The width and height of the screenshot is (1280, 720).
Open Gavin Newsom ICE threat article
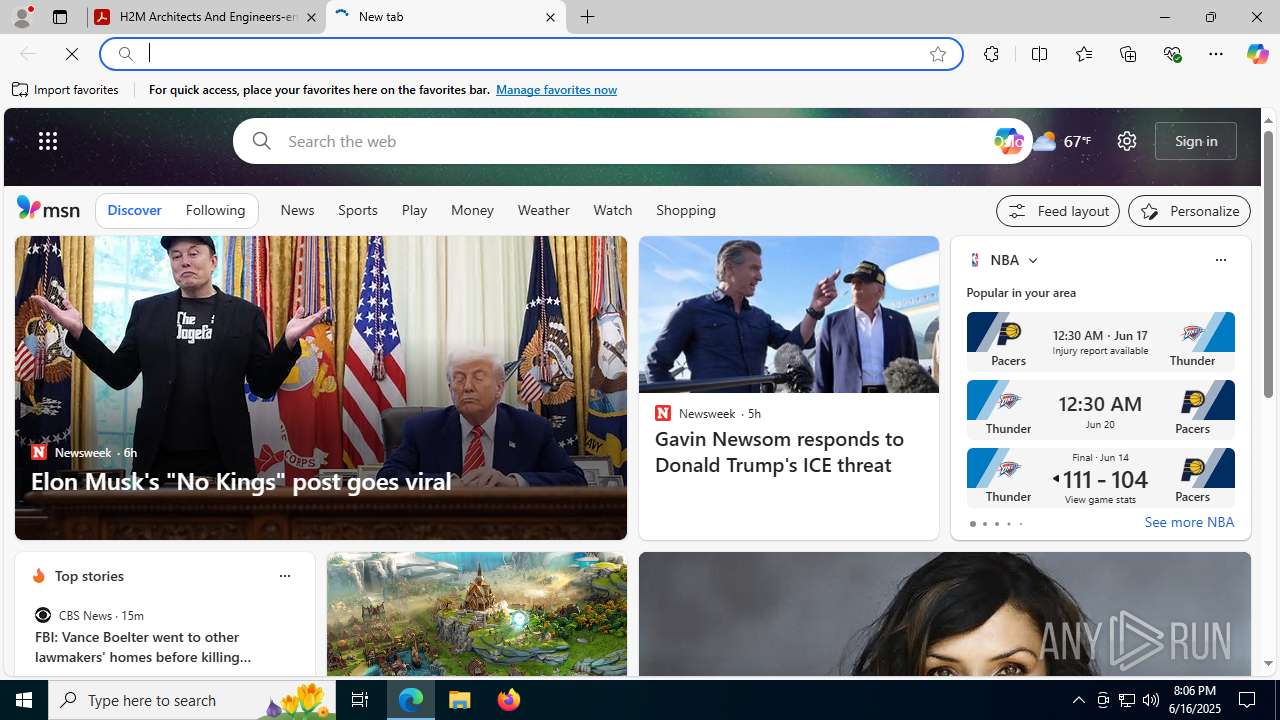point(780,451)
